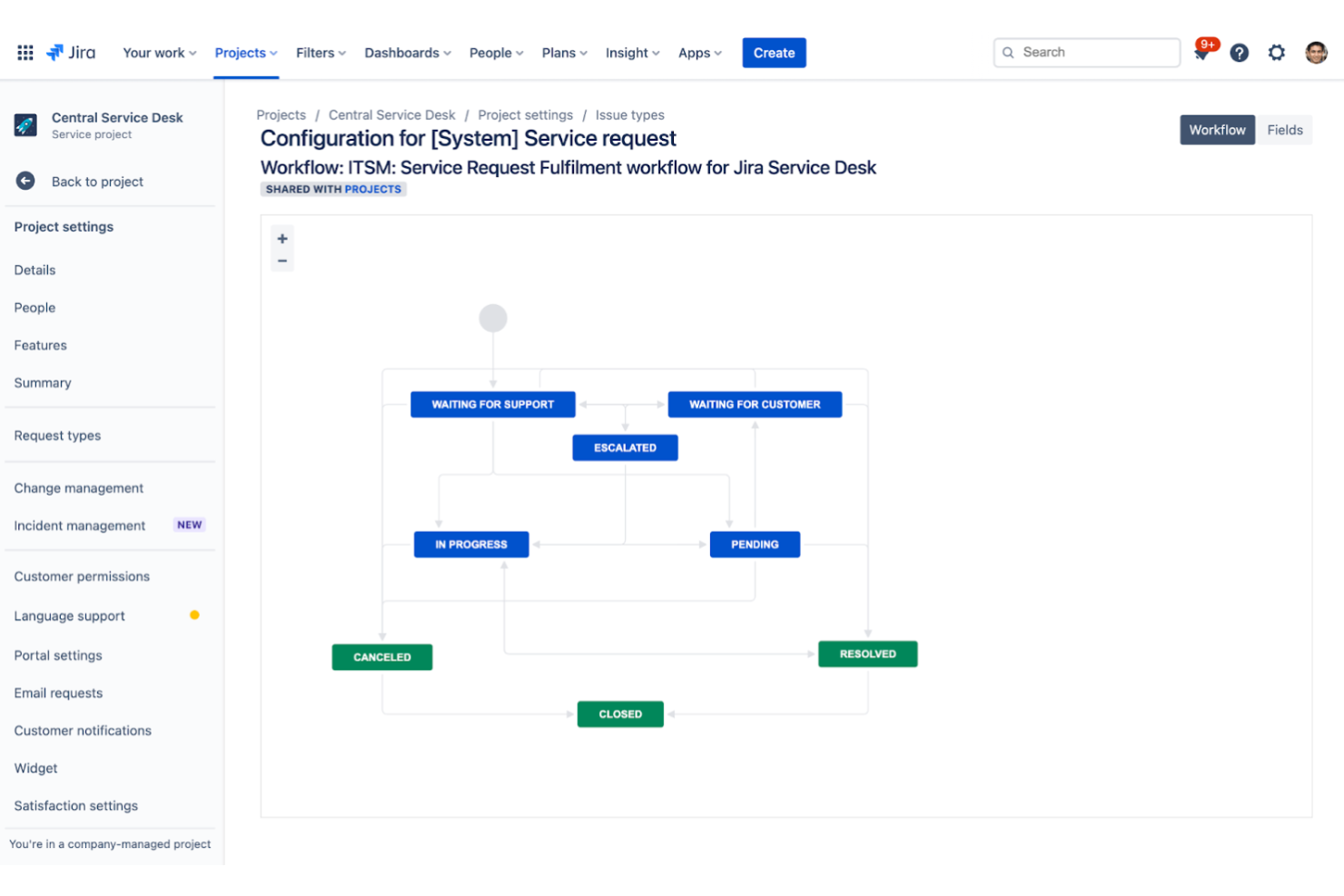
Task: Switch to the Fields tab
Action: coord(1284,129)
